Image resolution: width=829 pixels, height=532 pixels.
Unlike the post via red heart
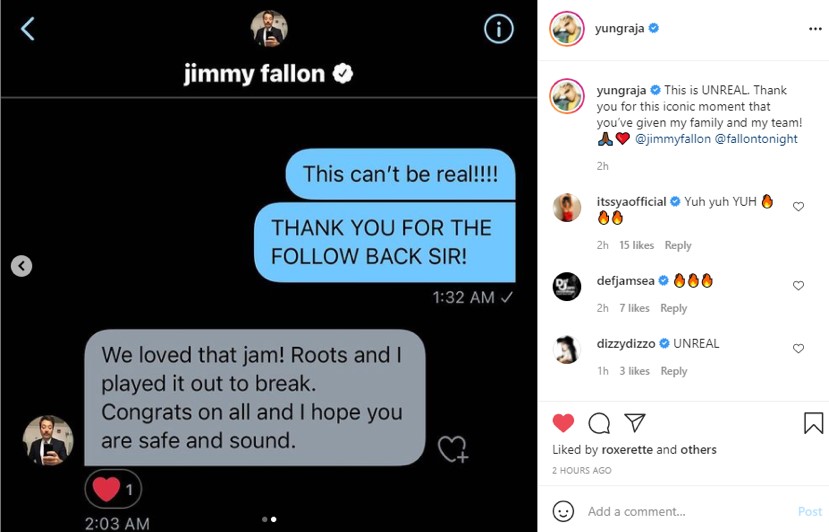click(563, 423)
